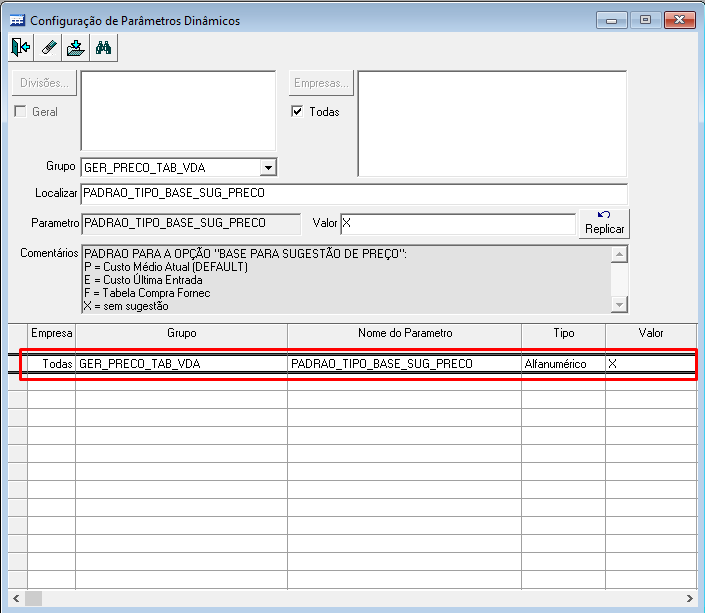Screen dimensions: 705x613
Task: Select GER_PRECO_TAB_VDA cell in the grid
Action: [182, 364]
